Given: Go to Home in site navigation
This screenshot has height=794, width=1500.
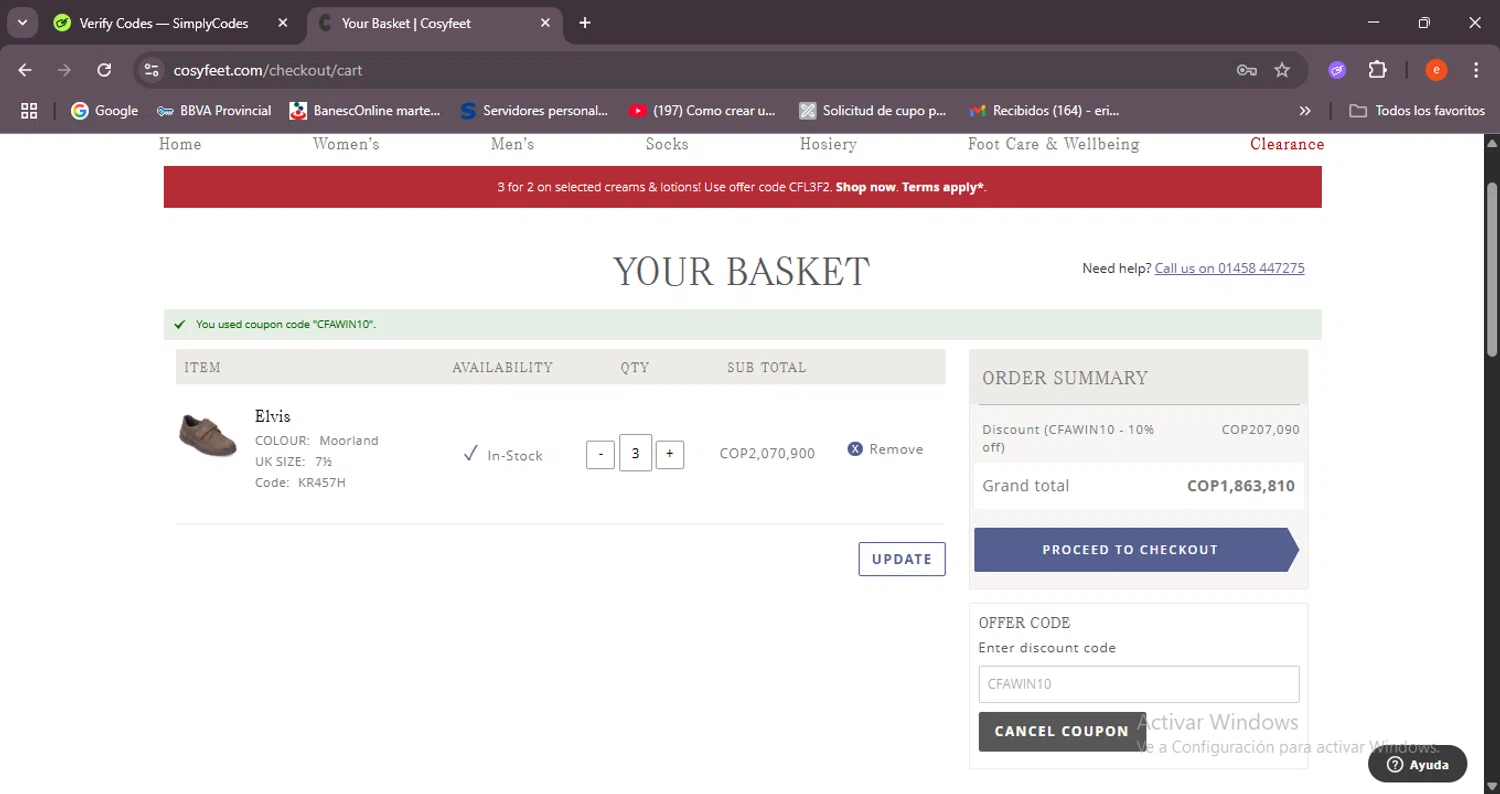Looking at the screenshot, I should (180, 144).
